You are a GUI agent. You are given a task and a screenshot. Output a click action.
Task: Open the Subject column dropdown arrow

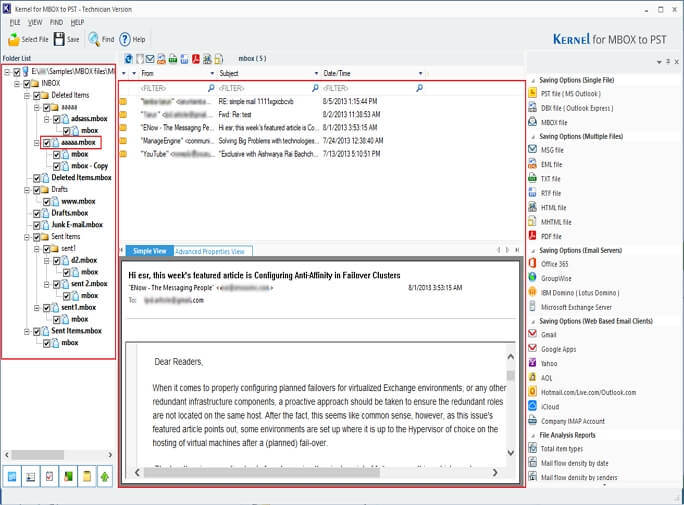316,73
